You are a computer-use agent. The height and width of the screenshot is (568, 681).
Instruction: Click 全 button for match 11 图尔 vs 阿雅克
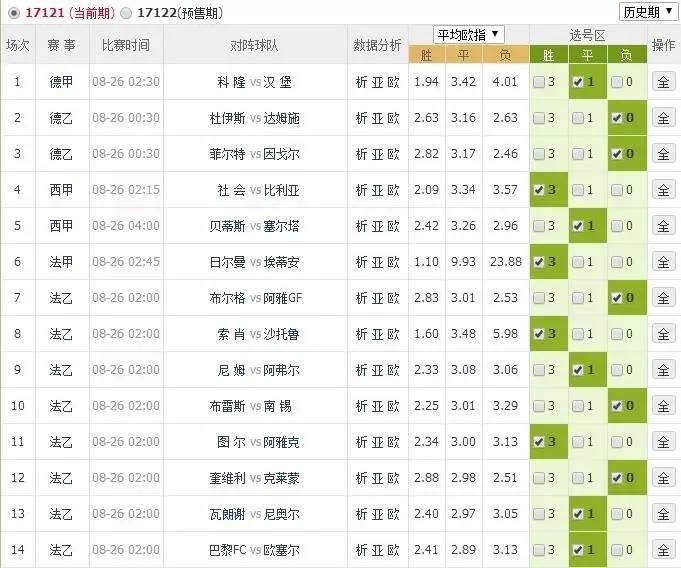(x=663, y=443)
